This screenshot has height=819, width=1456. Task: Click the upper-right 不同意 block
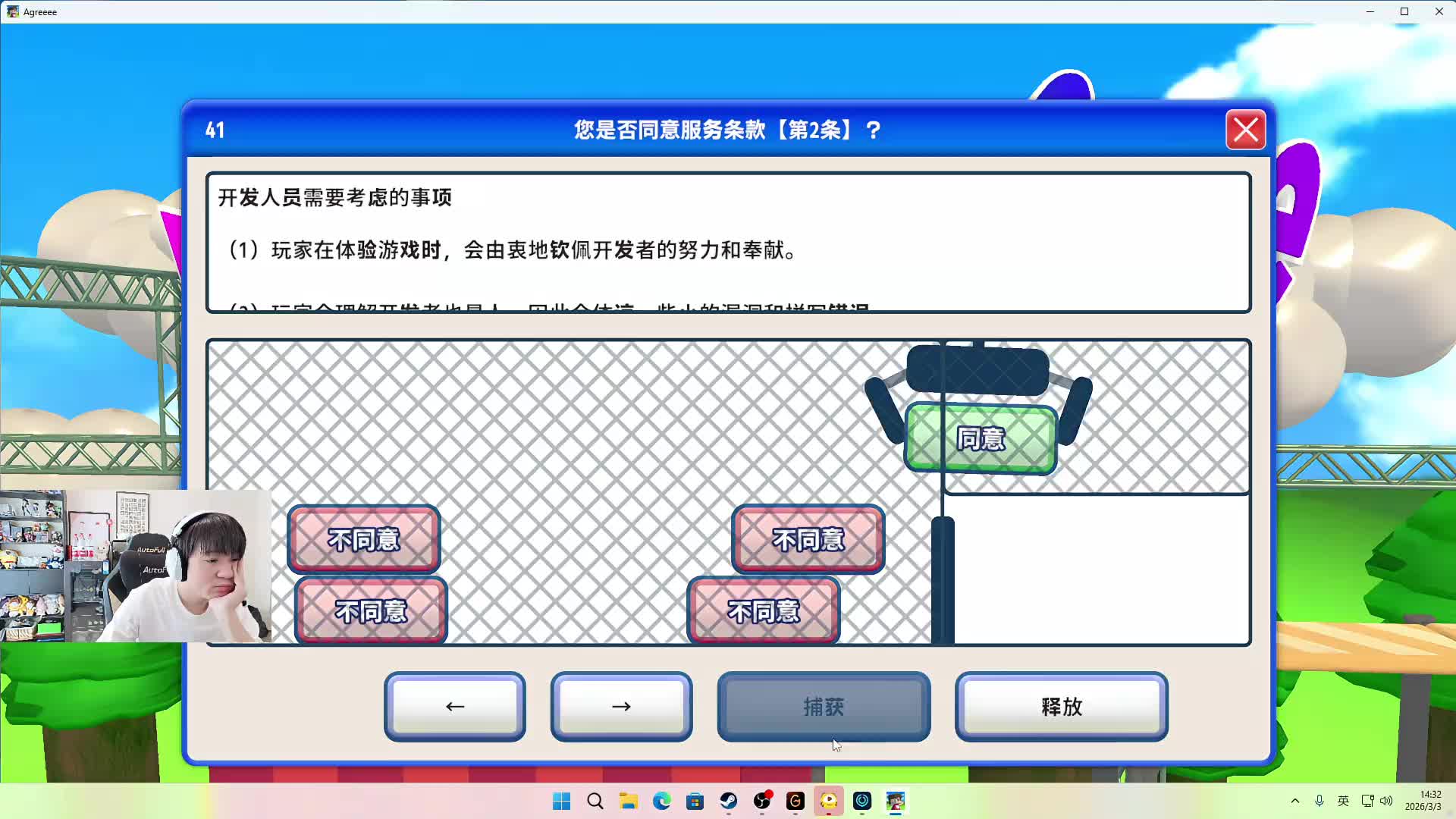808,538
